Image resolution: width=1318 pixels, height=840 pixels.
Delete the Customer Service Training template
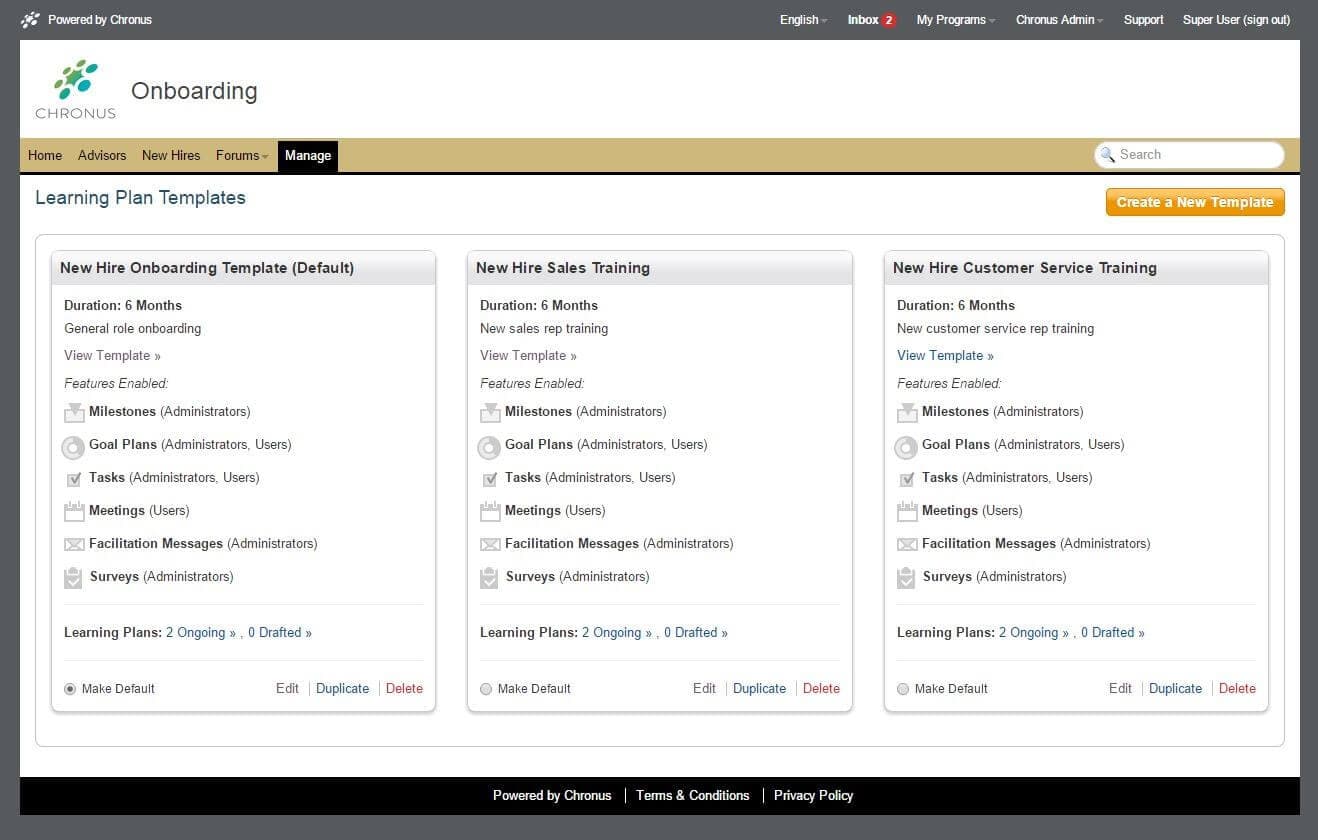(1237, 689)
